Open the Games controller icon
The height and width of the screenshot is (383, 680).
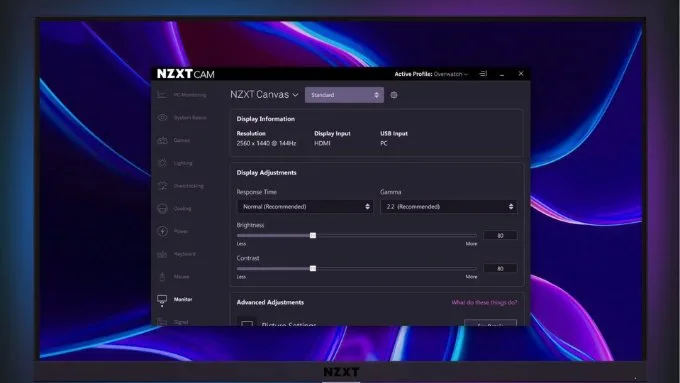point(162,140)
